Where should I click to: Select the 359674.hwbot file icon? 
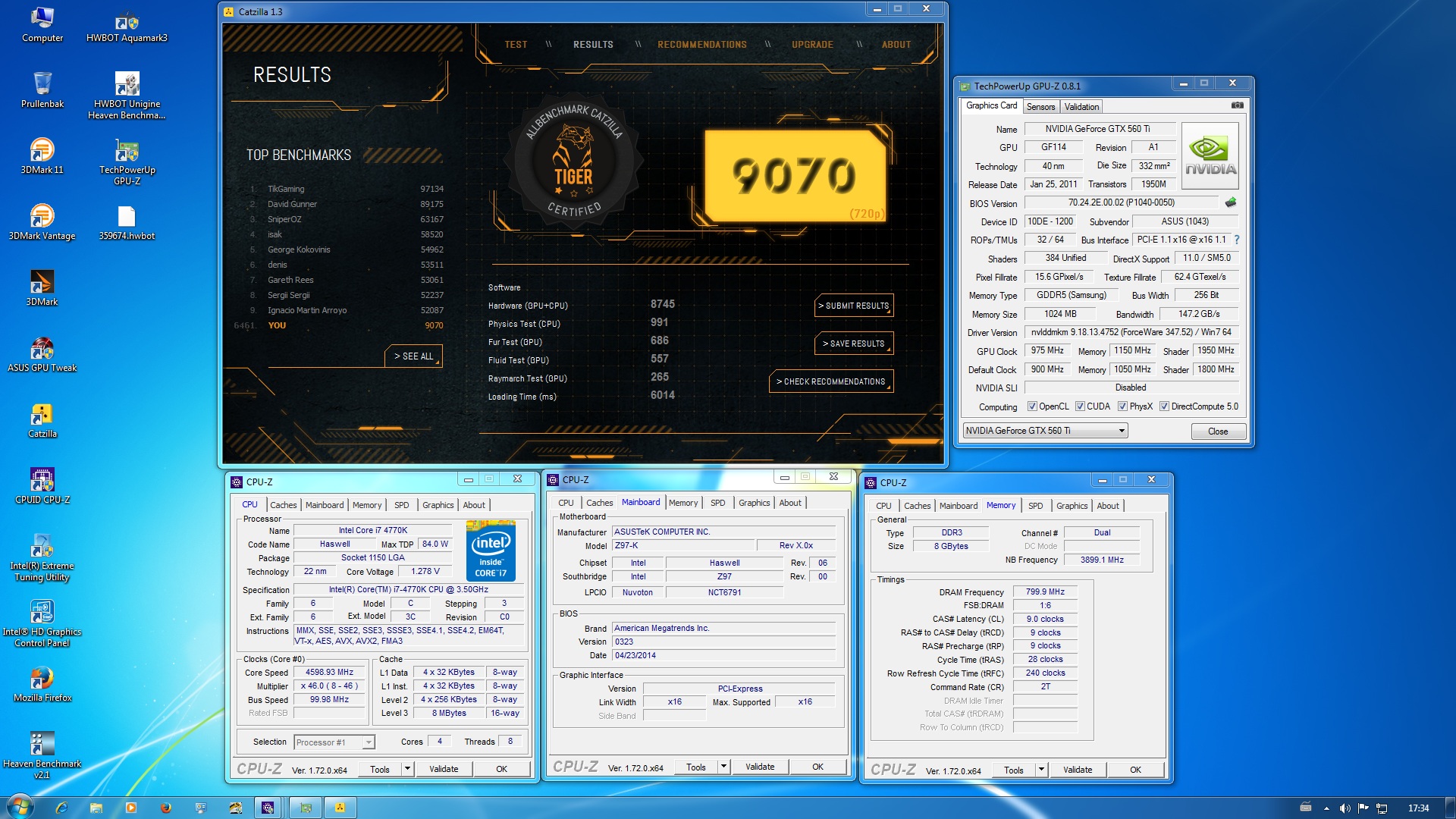(x=127, y=223)
